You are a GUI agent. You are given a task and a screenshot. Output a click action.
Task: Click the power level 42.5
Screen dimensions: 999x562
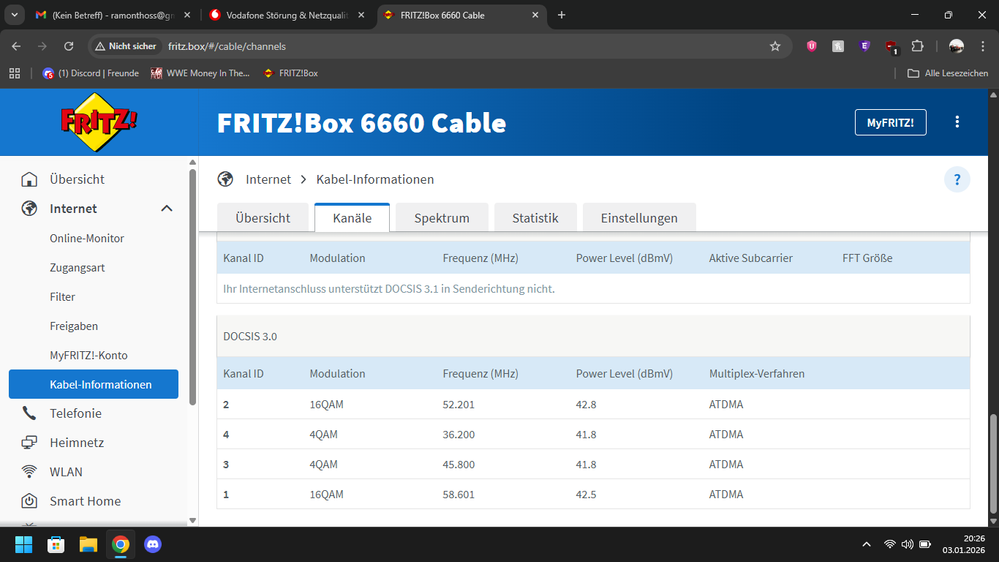[x=586, y=494]
